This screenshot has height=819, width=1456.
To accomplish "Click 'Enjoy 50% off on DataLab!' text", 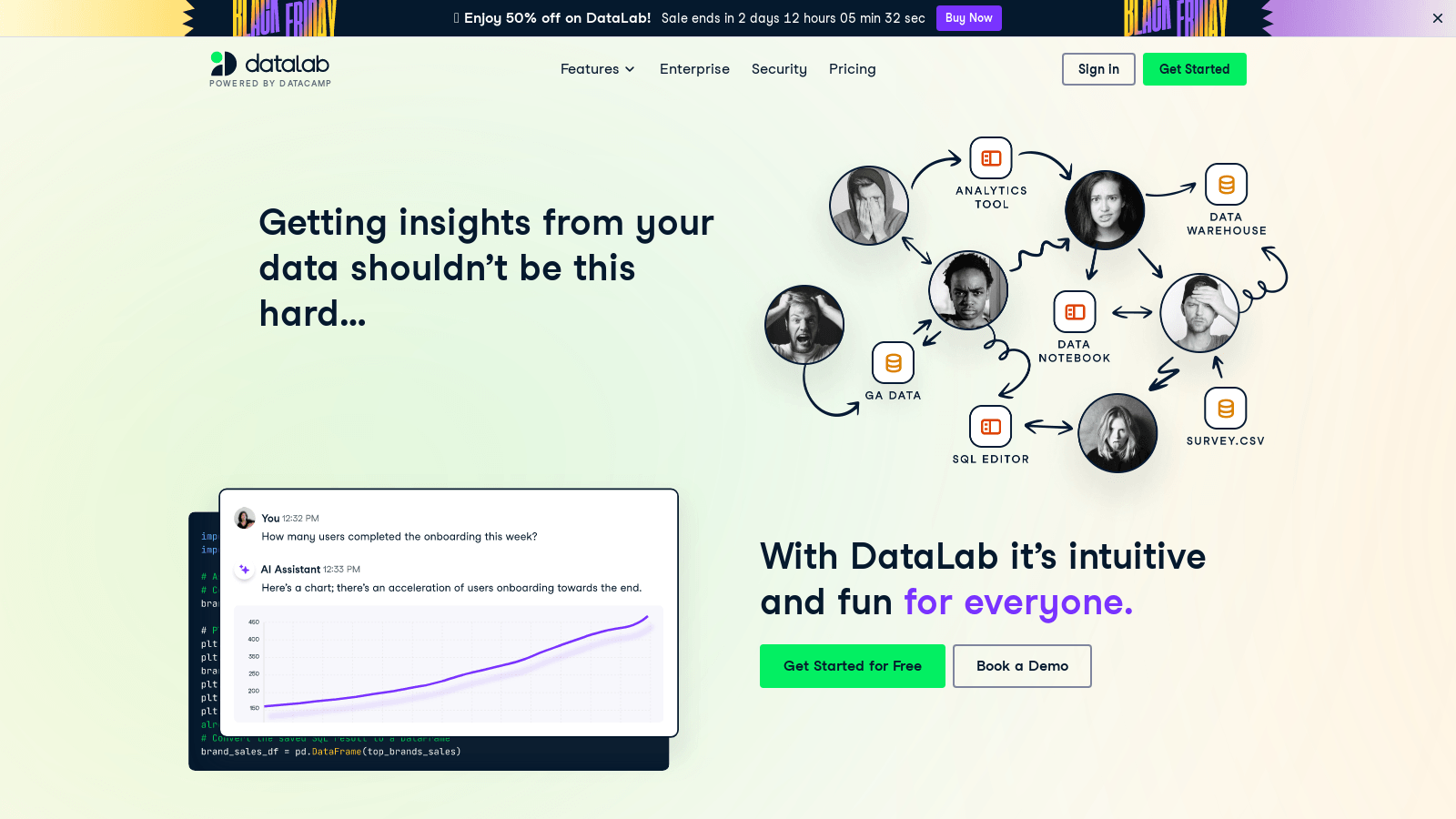I will tap(557, 18).
